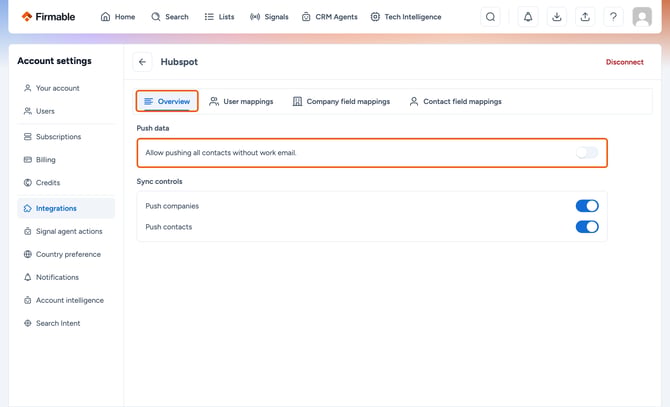
Task: Open the CRM Agents nav item
Action: pos(329,17)
